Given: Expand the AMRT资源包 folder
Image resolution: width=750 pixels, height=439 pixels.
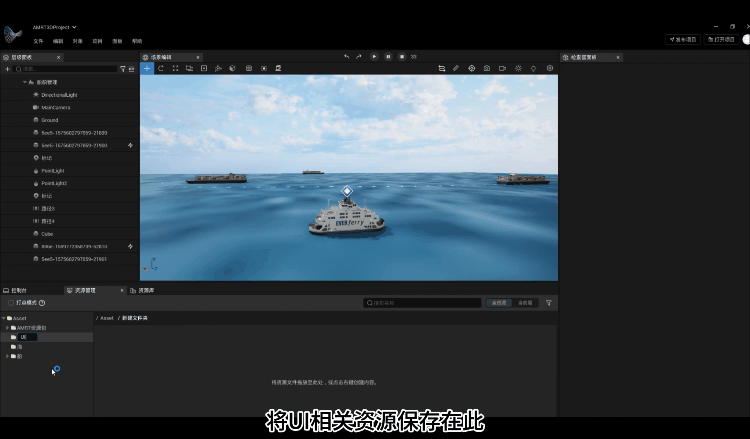Looking at the screenshot, I should [7, 328].
